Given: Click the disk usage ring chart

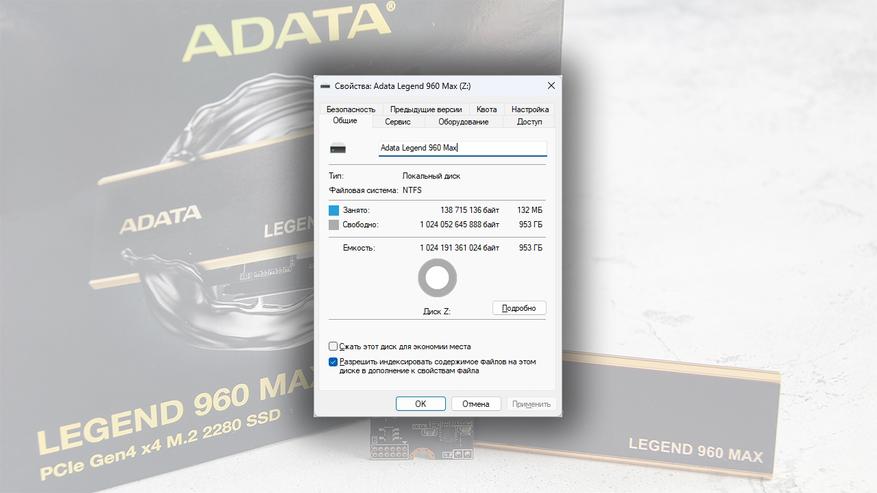Looking at the screenshot, I should [437, 278].
